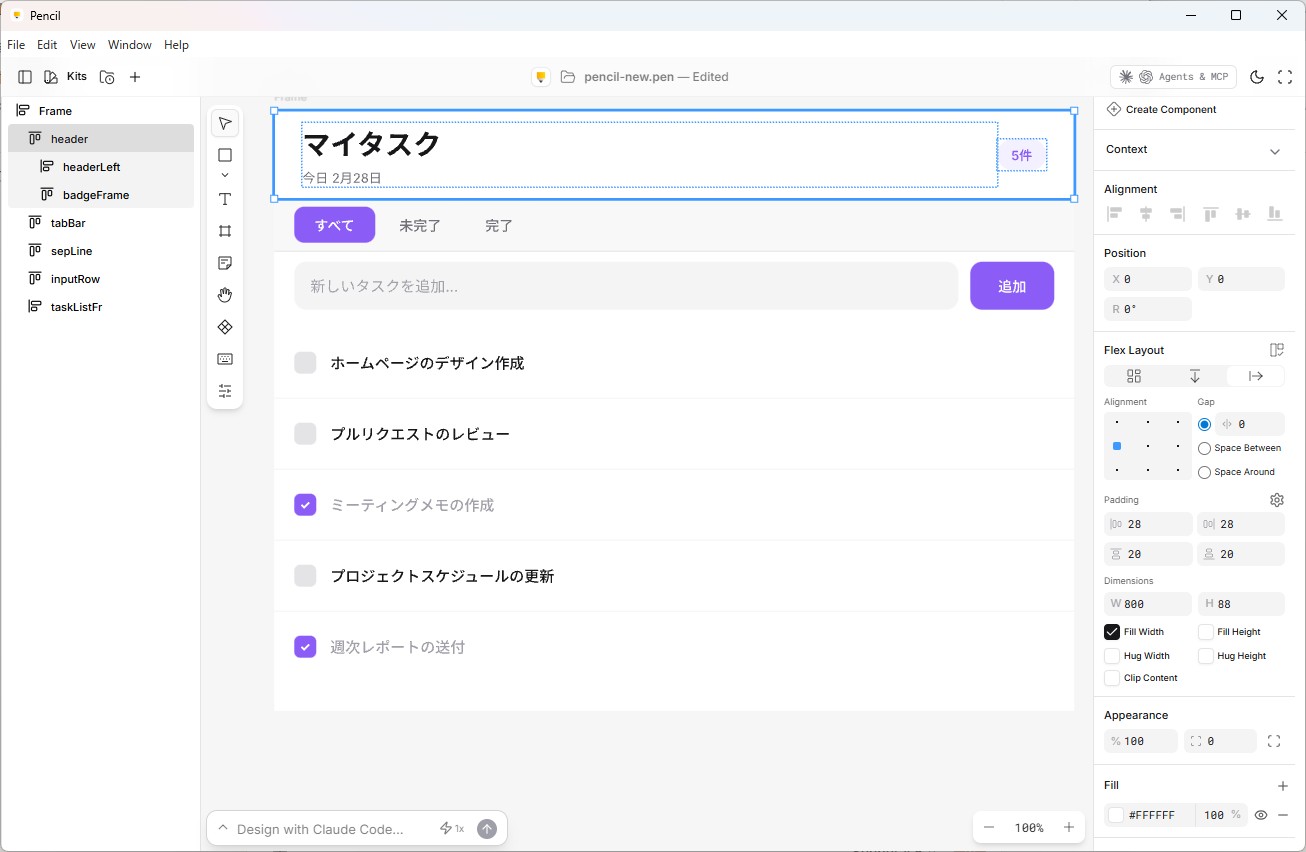Screen dimensions: 1306x852
Task: Click the zoom in plus button
Action: coord(1068,827)
